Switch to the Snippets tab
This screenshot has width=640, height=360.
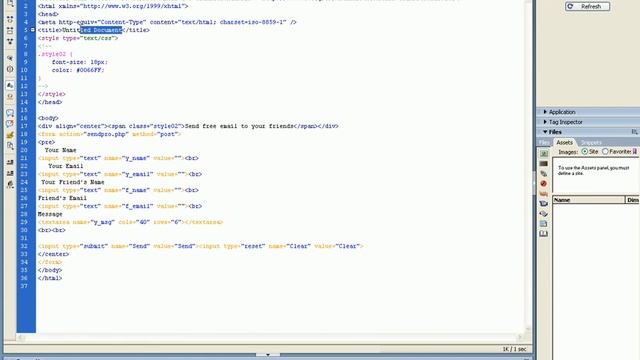tap(591, 142)
